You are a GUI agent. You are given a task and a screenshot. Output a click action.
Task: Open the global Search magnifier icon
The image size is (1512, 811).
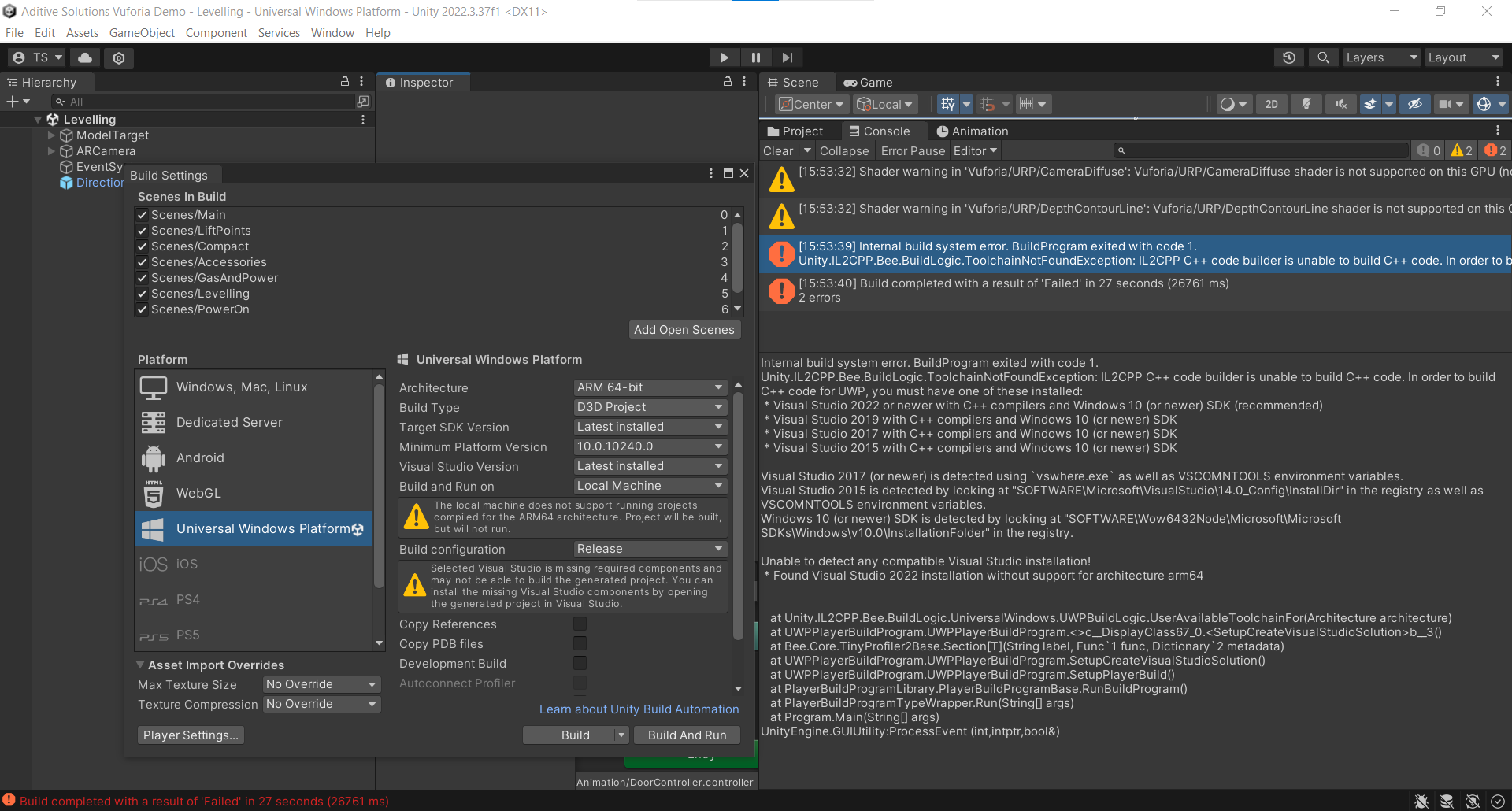1323,57
